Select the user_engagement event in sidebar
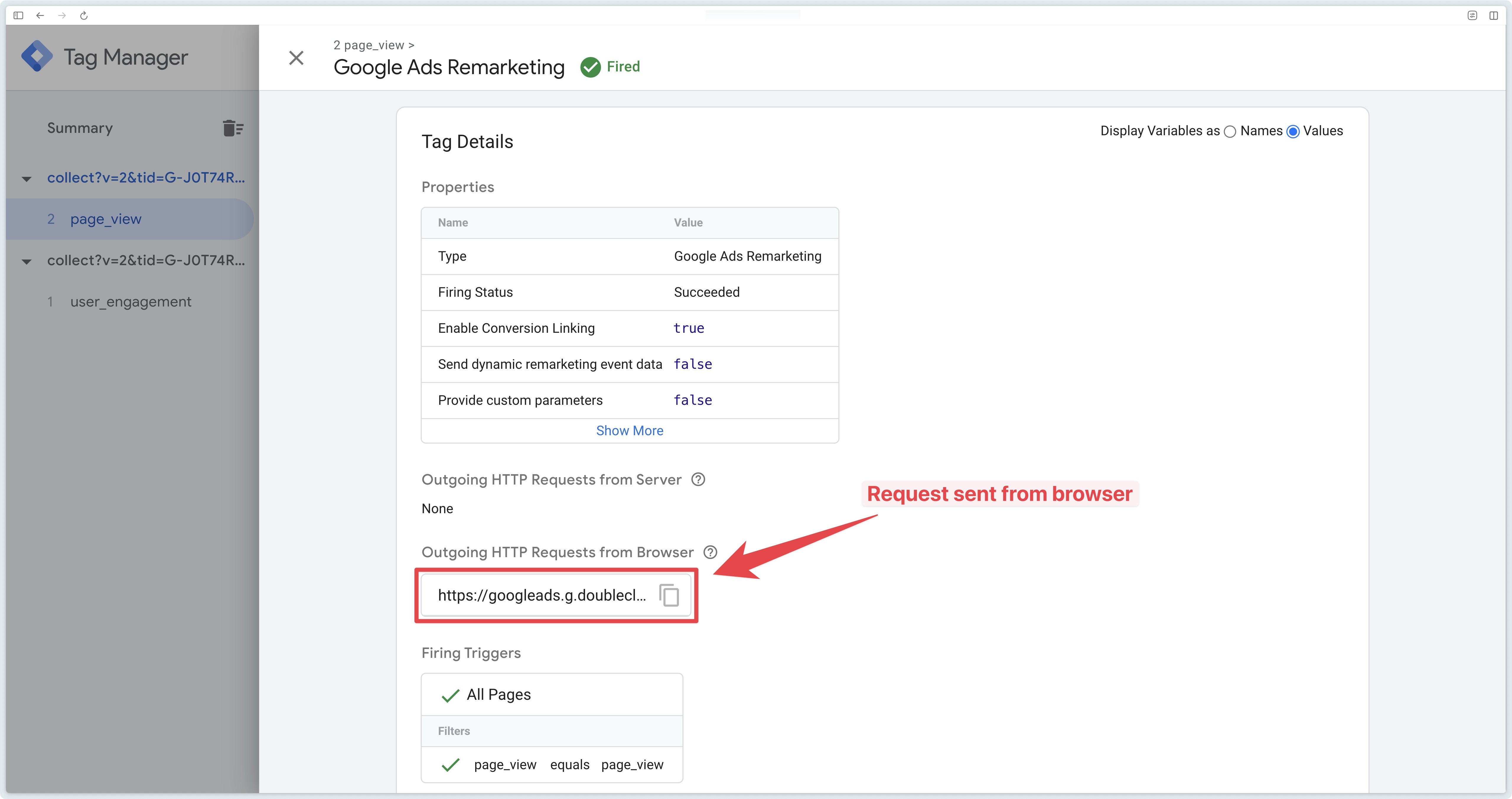Screen dimensions: 1512x799 coord(131,302)
